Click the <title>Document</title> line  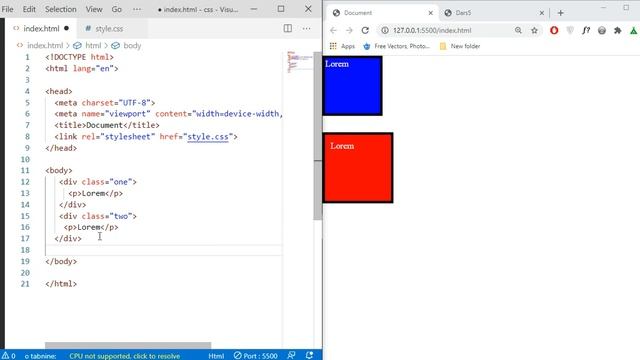pyautogui.click(x=107, y=125)
